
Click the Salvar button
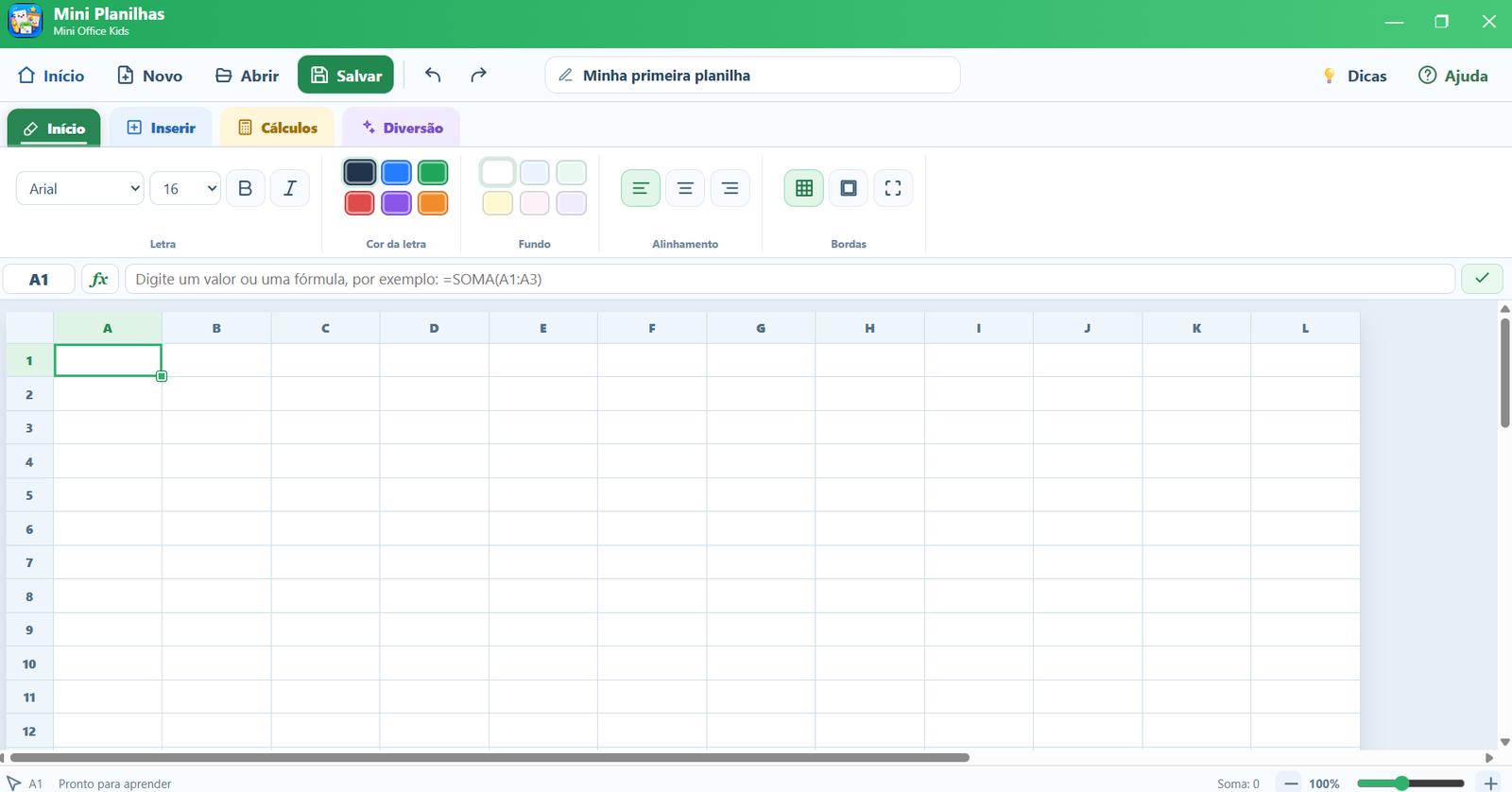[x=346, y=75]
